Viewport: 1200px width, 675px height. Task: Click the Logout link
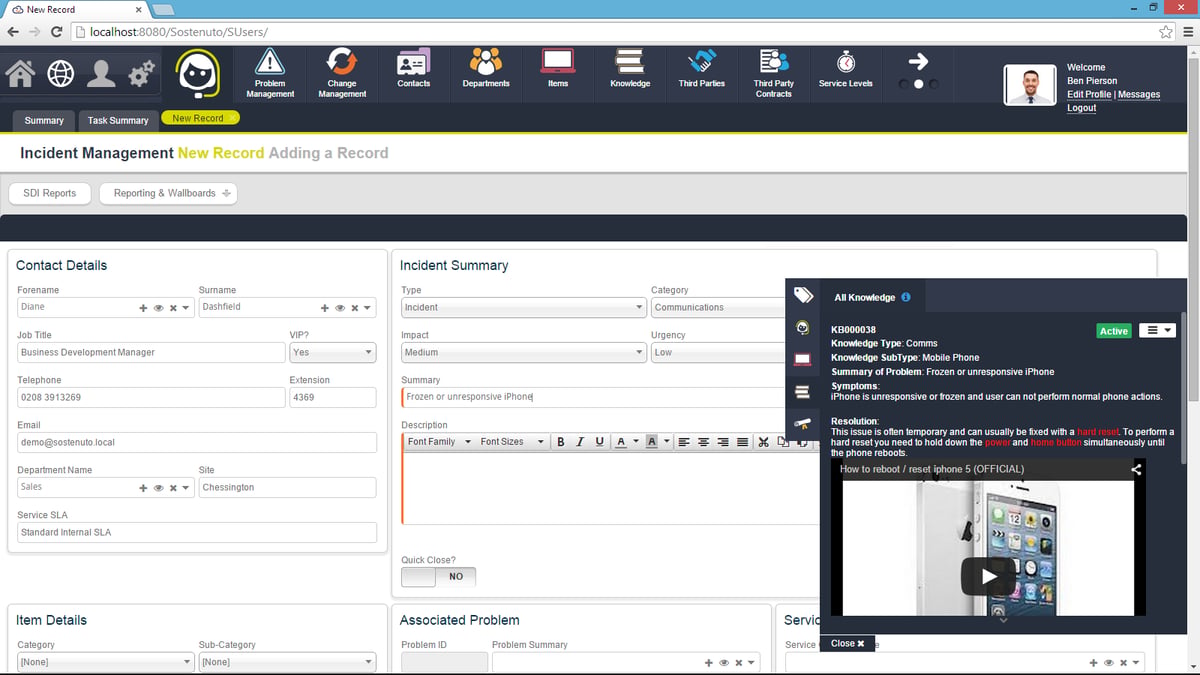click(x=1082, y=108)
